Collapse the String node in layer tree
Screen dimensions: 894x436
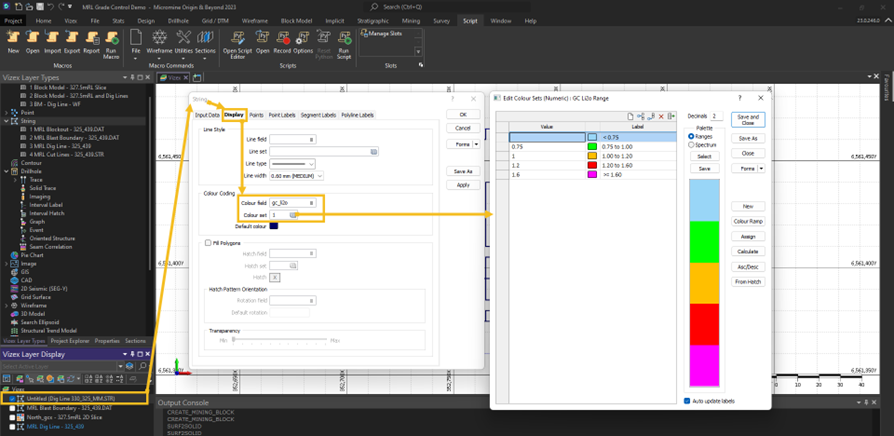point(6,121)
